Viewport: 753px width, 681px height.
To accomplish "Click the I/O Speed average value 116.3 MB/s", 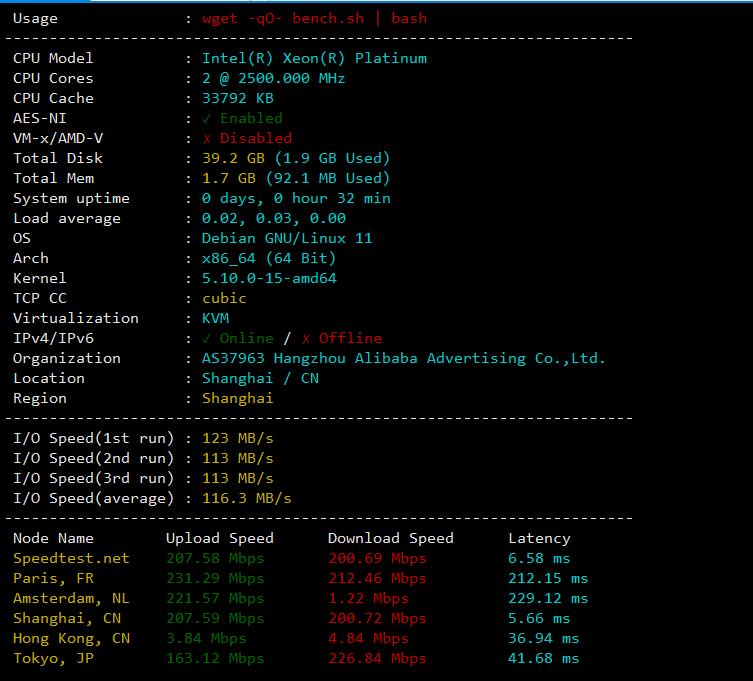I will click(247, 498).
